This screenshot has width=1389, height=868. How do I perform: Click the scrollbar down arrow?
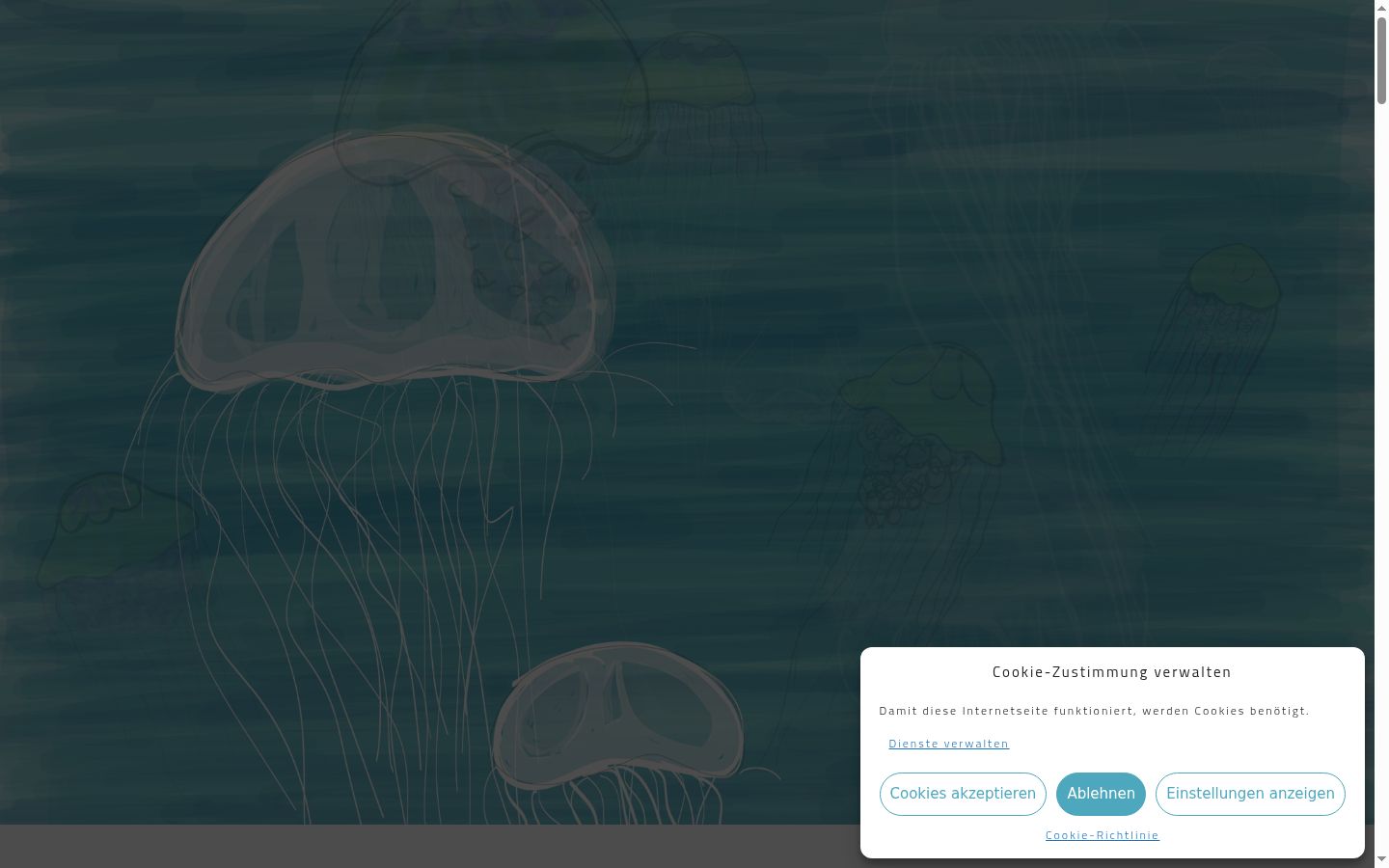[1381, 859]
